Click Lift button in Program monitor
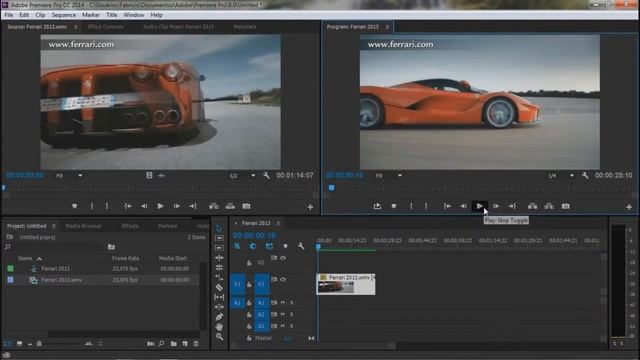The width and height of the screenshot is (640, 360). coord(532,206)
